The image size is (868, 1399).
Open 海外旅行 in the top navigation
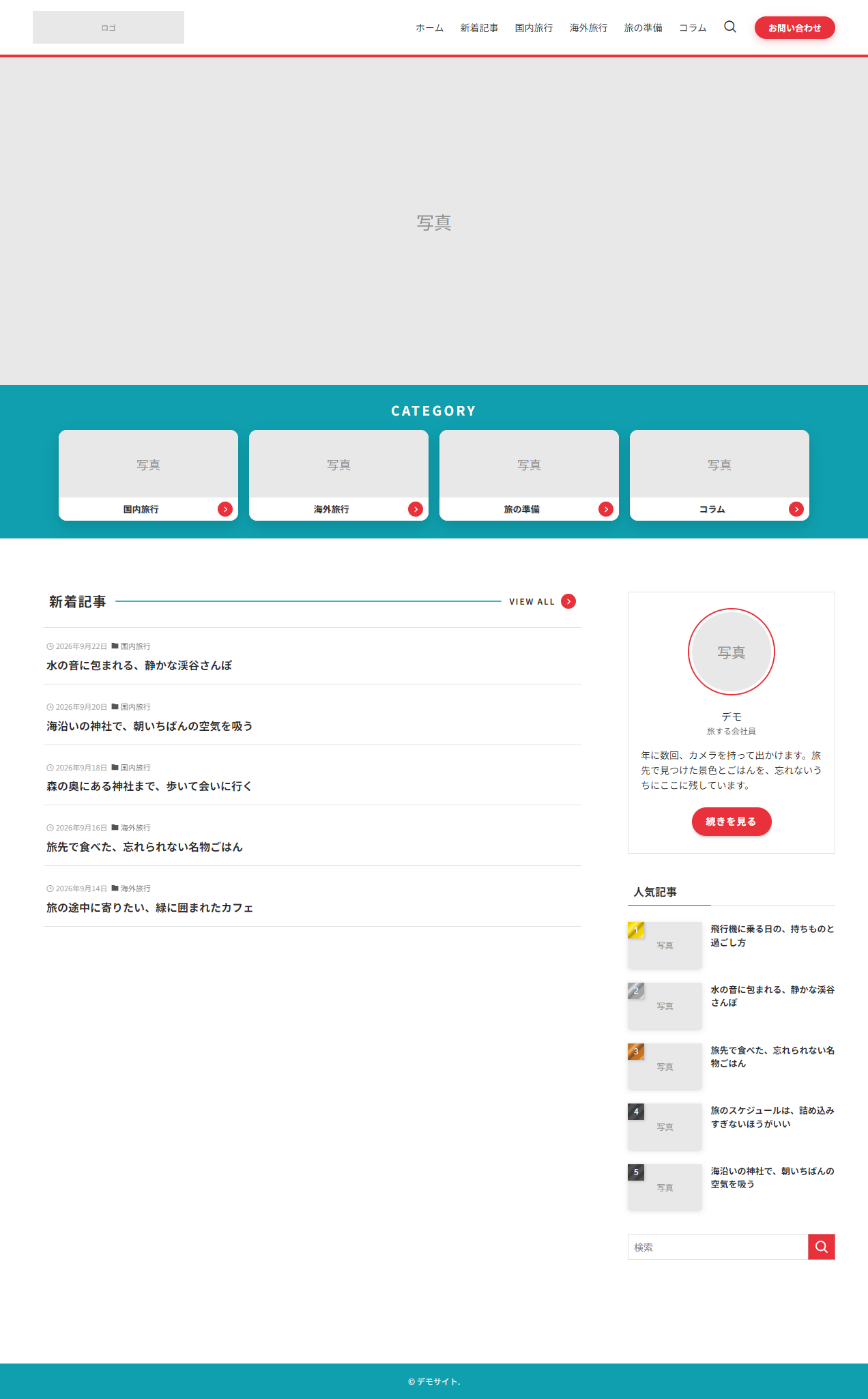(x=589, y=28)
